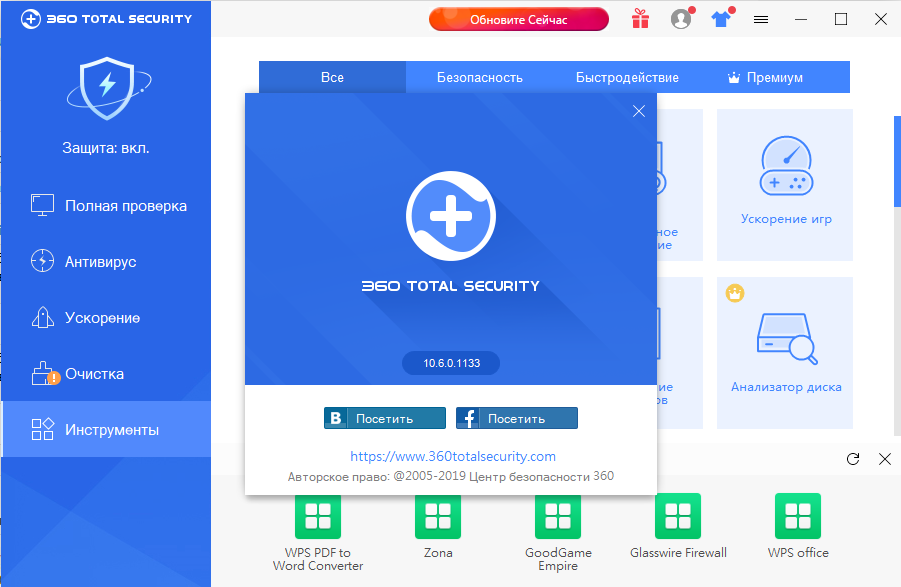Open the user account avatar icon
Viewport: 901px width, 587px height.
681,19
